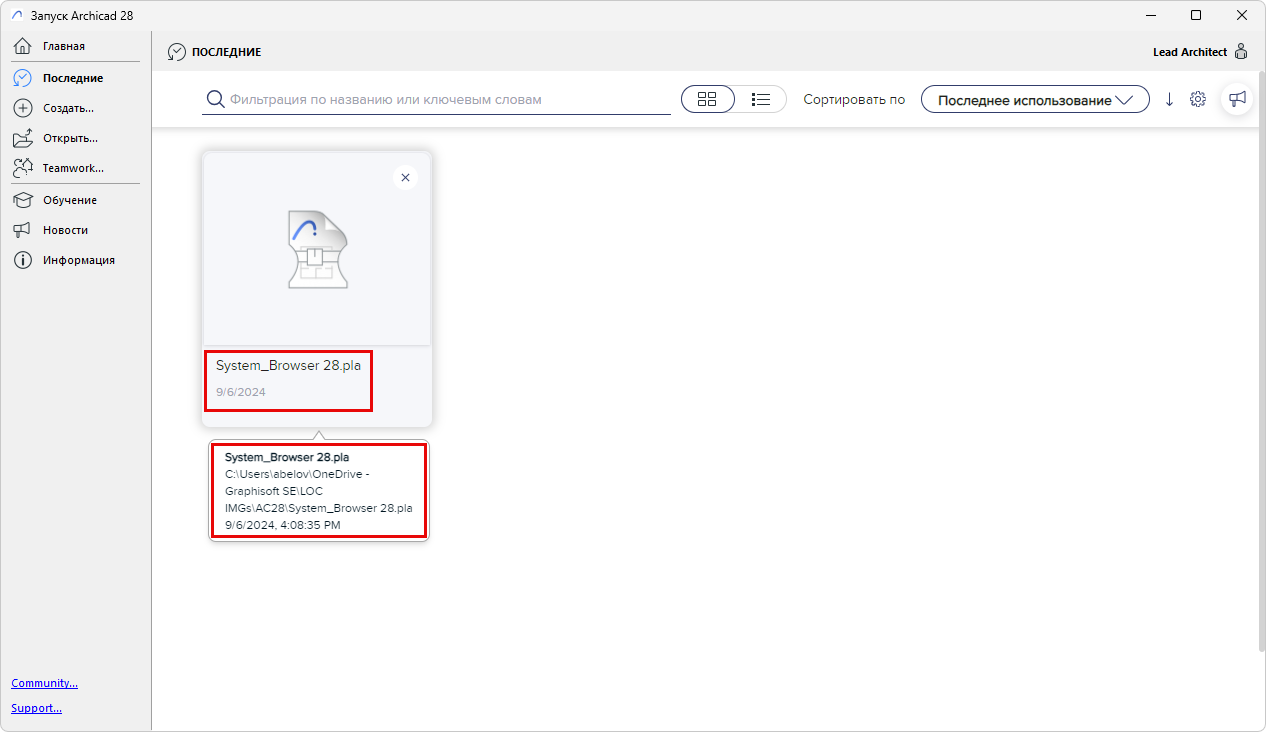
Task: Click the clock icon beside Последние sidebar item
Action: 23,78
